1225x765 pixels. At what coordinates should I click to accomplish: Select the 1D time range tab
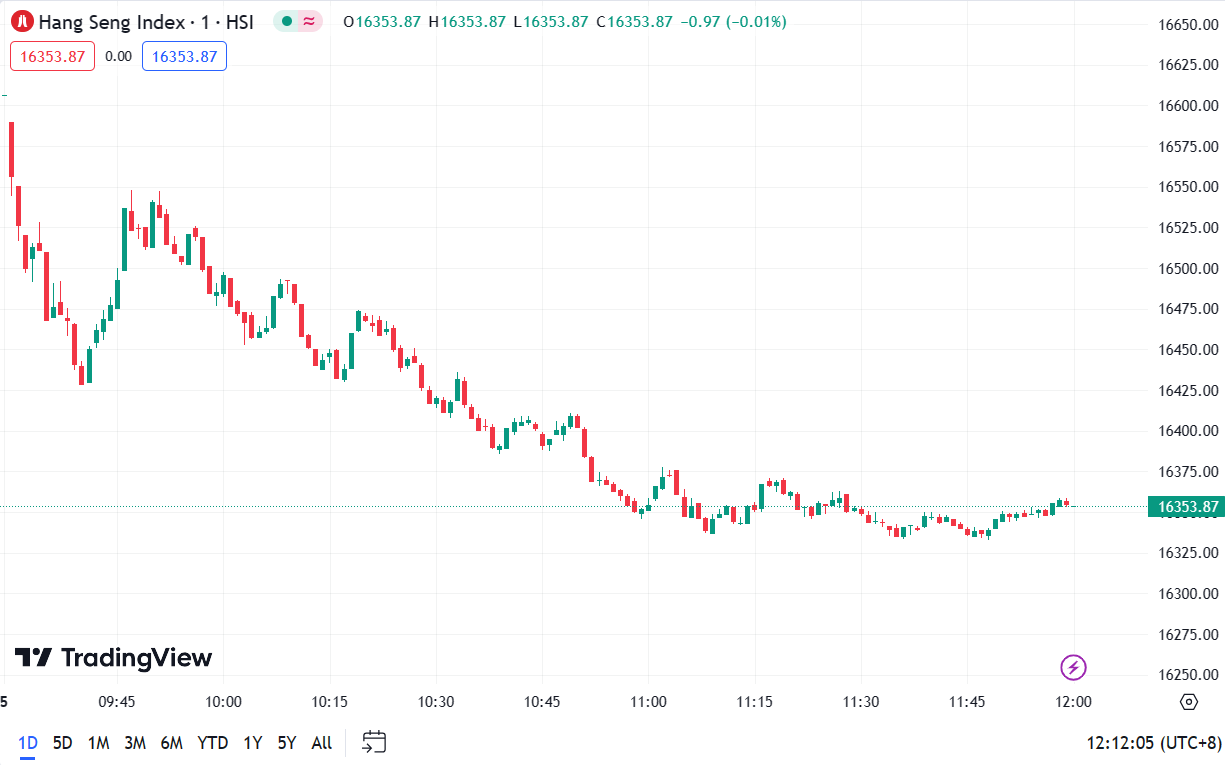28,742
